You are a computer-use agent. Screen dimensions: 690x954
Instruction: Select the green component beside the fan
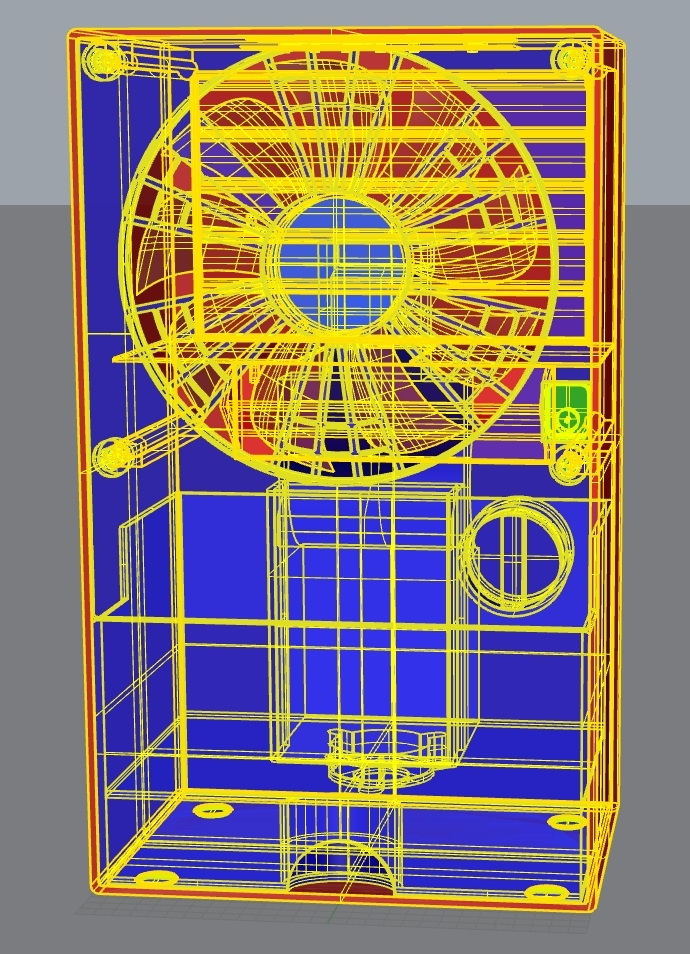click(568, 409)
